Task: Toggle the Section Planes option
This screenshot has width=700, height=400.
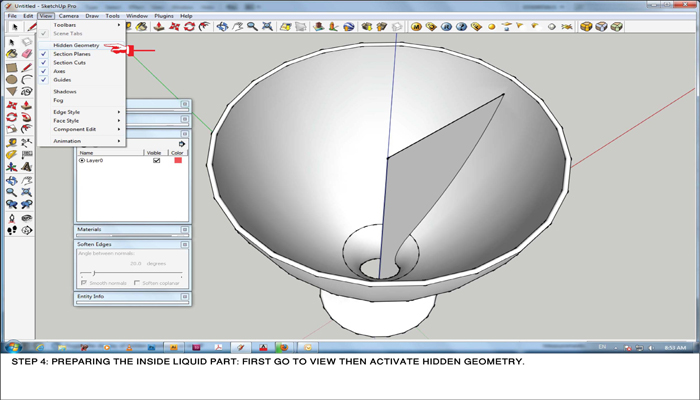Action: (72, 54)
